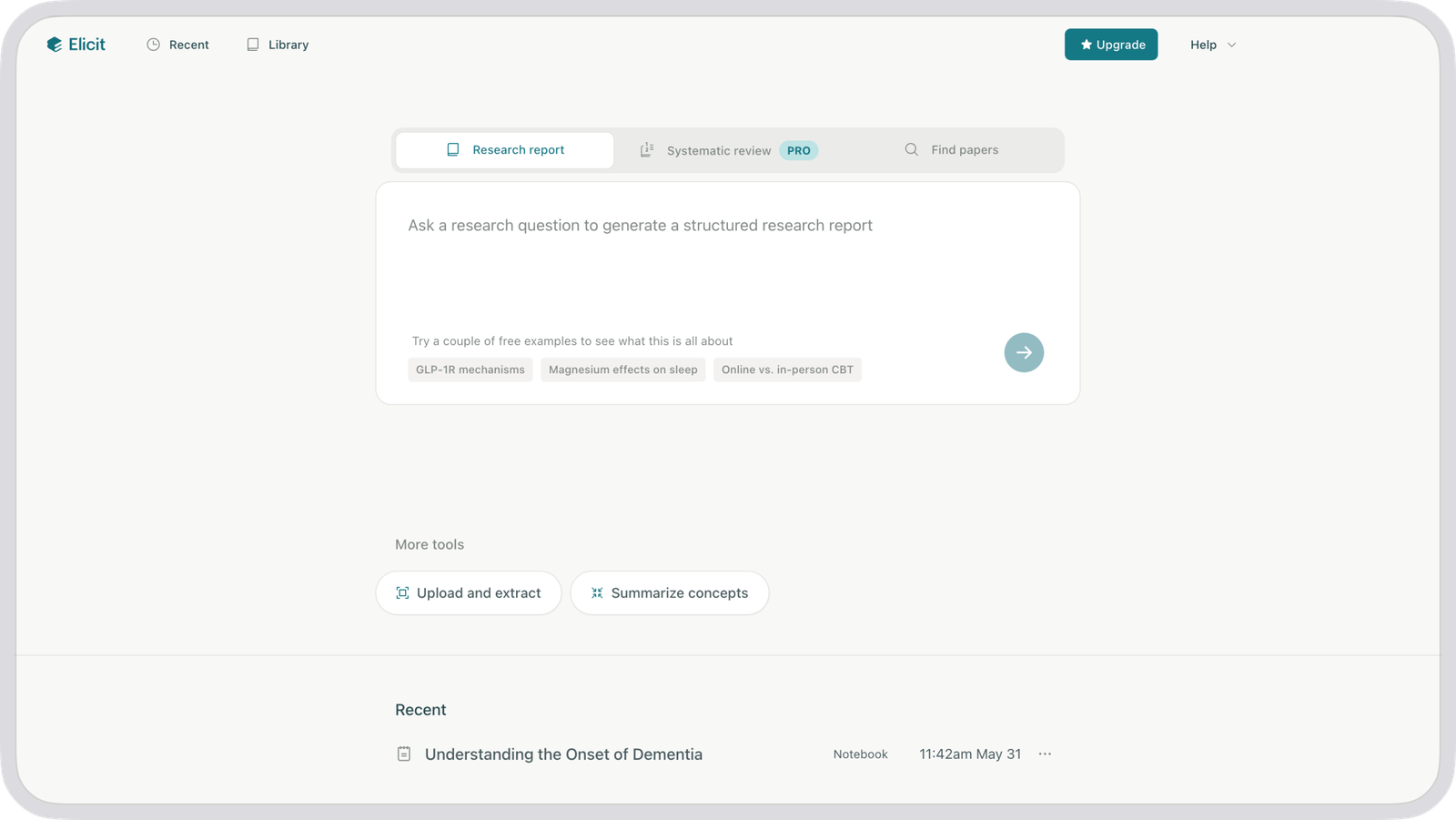Click the star icon on Upgrade
Screen dimensions: 1456x820
tap(1086, 45)
